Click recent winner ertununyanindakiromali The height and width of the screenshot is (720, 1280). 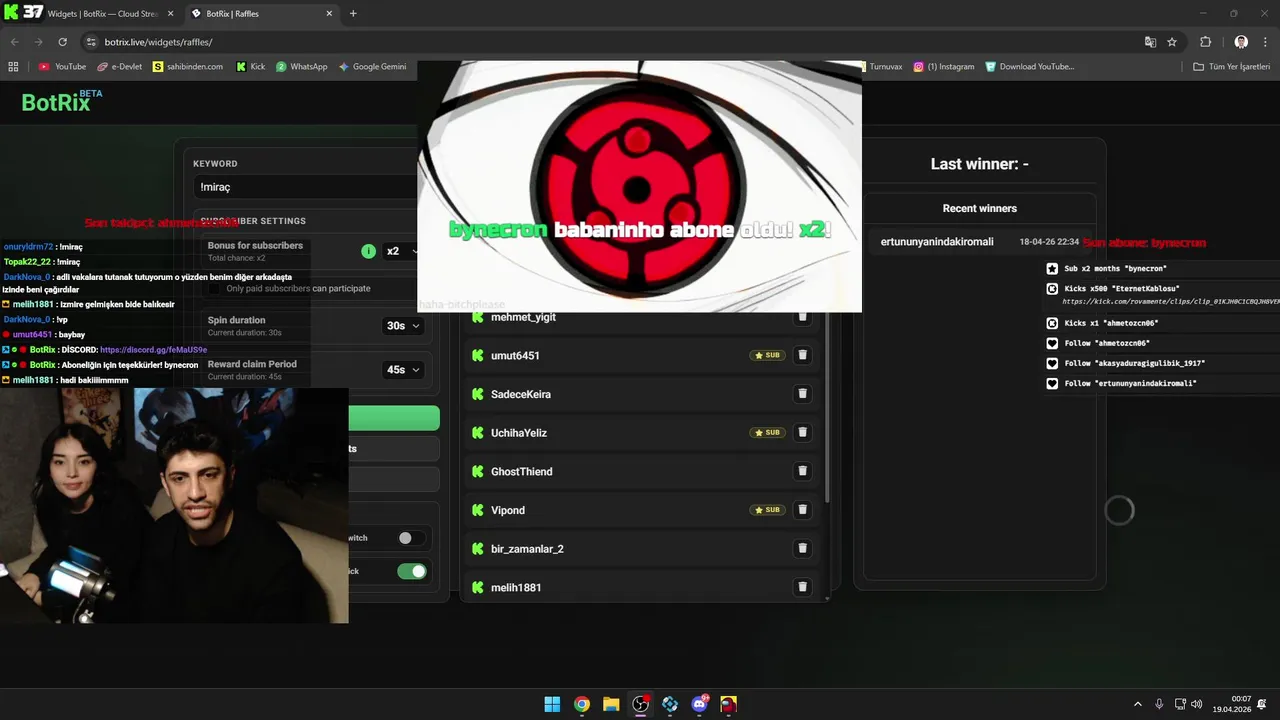(x=937, y=242)
